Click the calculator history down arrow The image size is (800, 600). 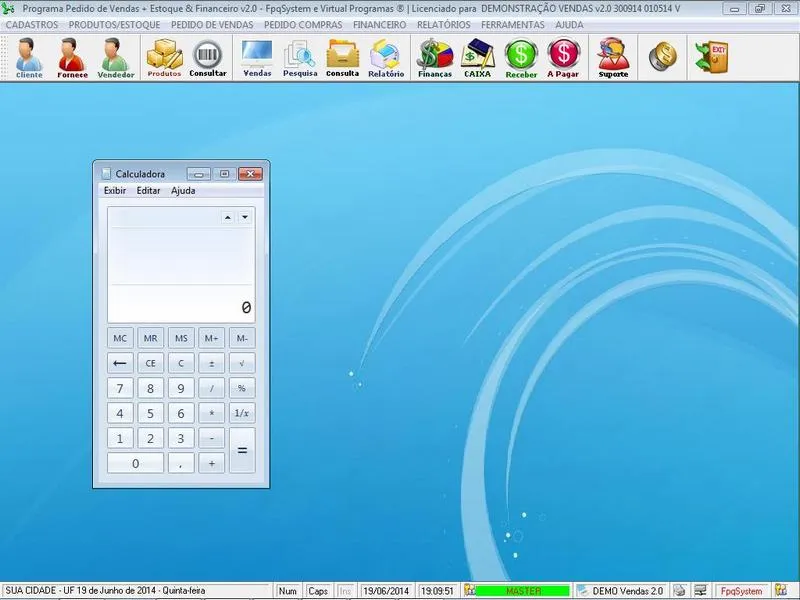245,216
